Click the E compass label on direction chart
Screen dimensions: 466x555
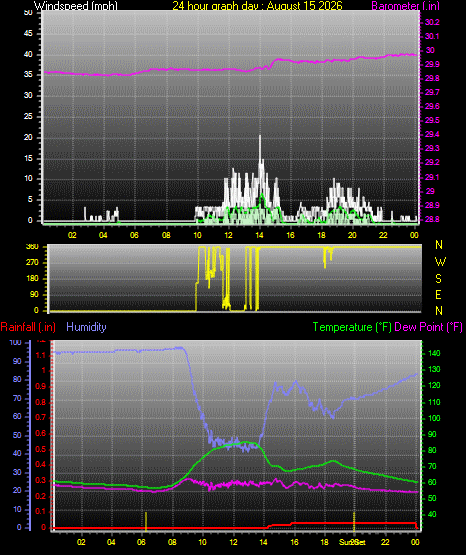point(438,294)
